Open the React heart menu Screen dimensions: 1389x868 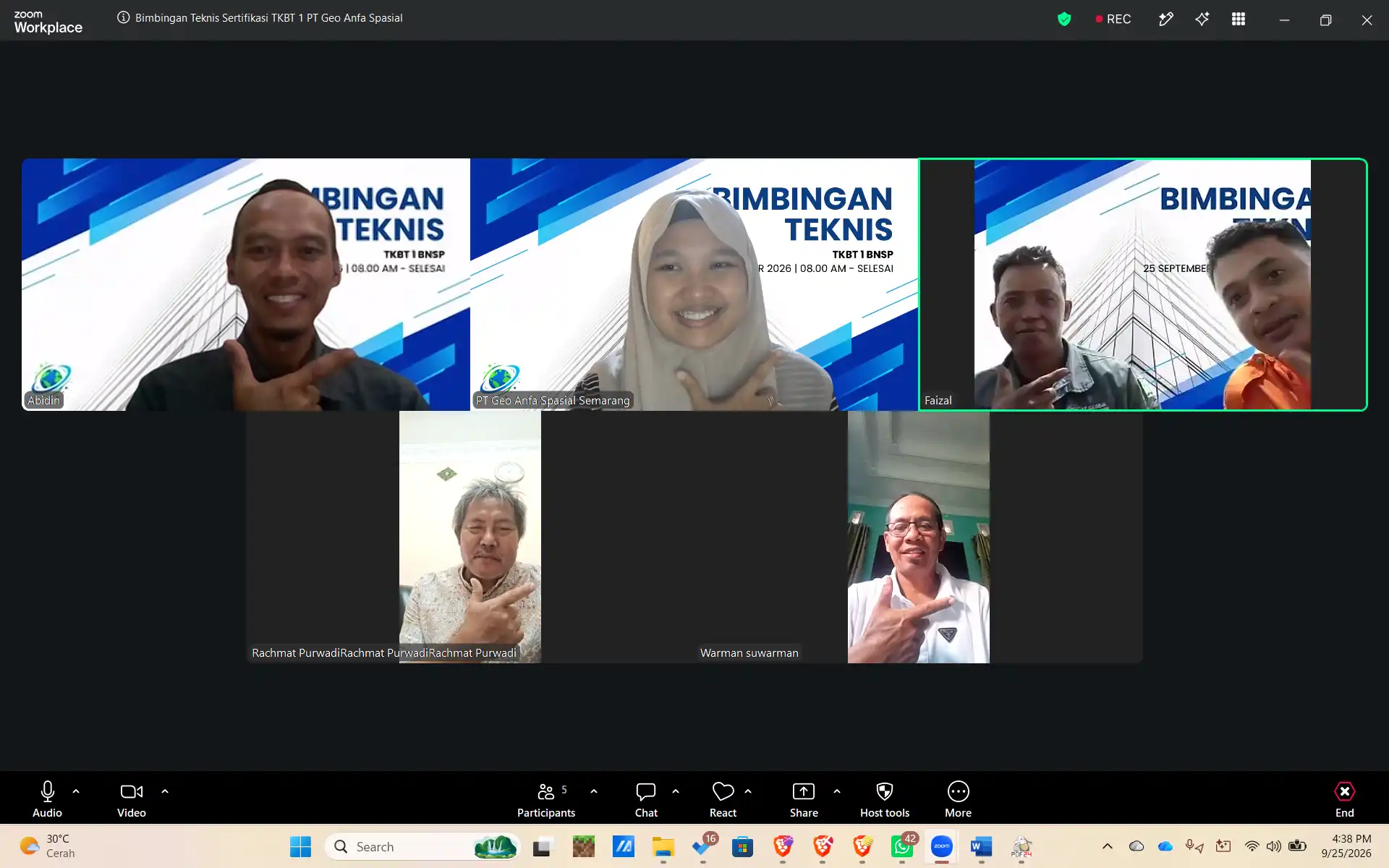pyautogui.click(x=723, y=799)
